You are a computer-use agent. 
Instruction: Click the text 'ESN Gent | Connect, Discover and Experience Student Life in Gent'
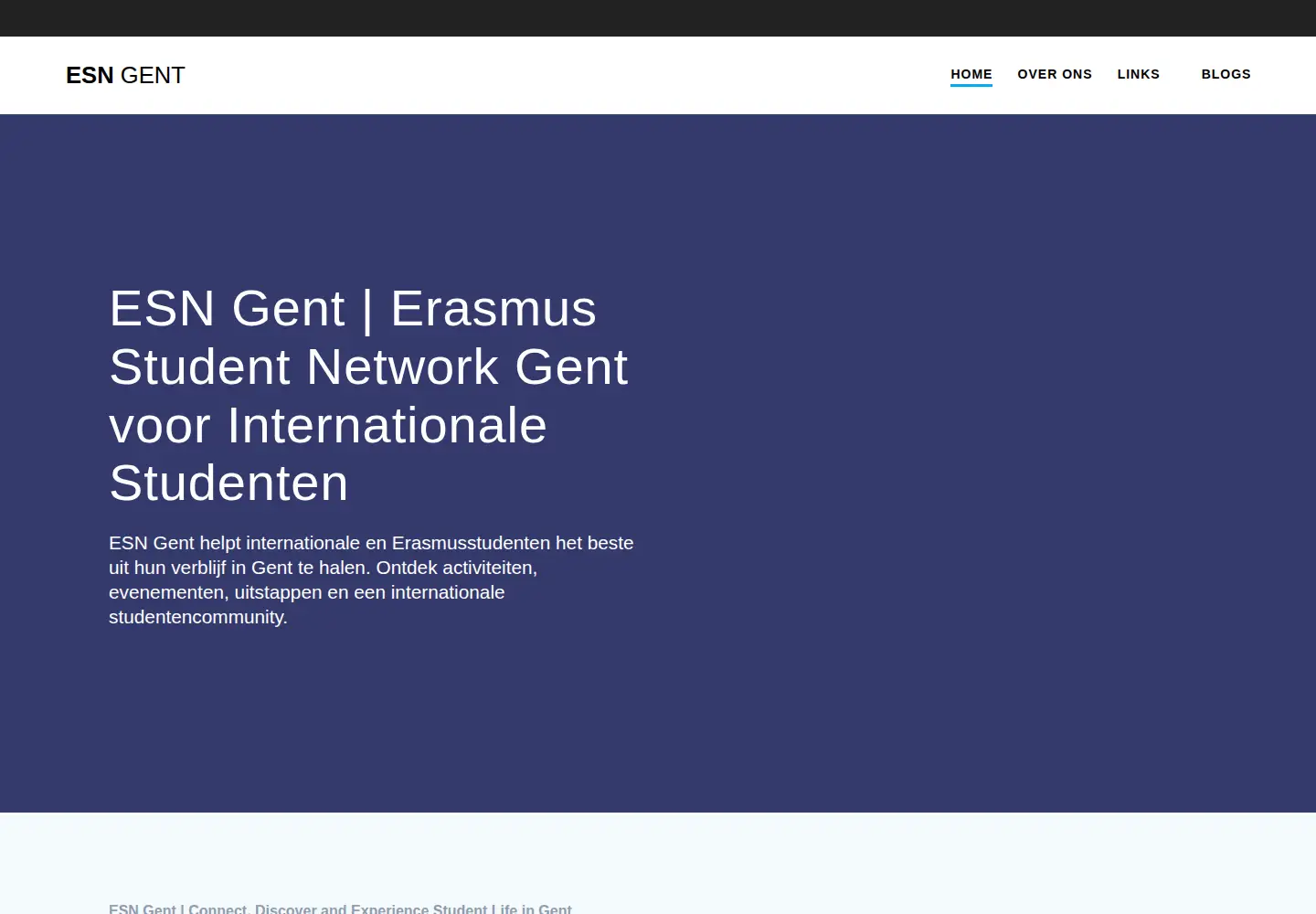coord(340,909)
